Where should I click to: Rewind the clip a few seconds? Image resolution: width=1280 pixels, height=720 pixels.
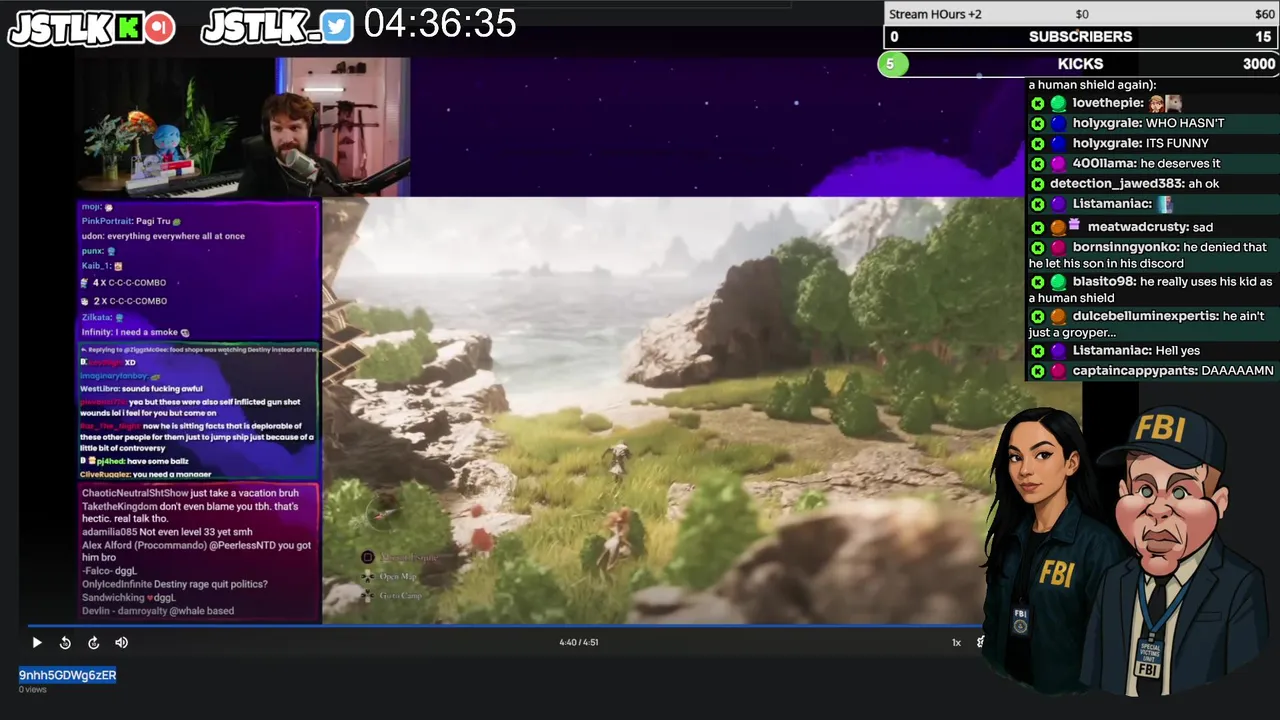pyautogui.click(x=65, y=643)
